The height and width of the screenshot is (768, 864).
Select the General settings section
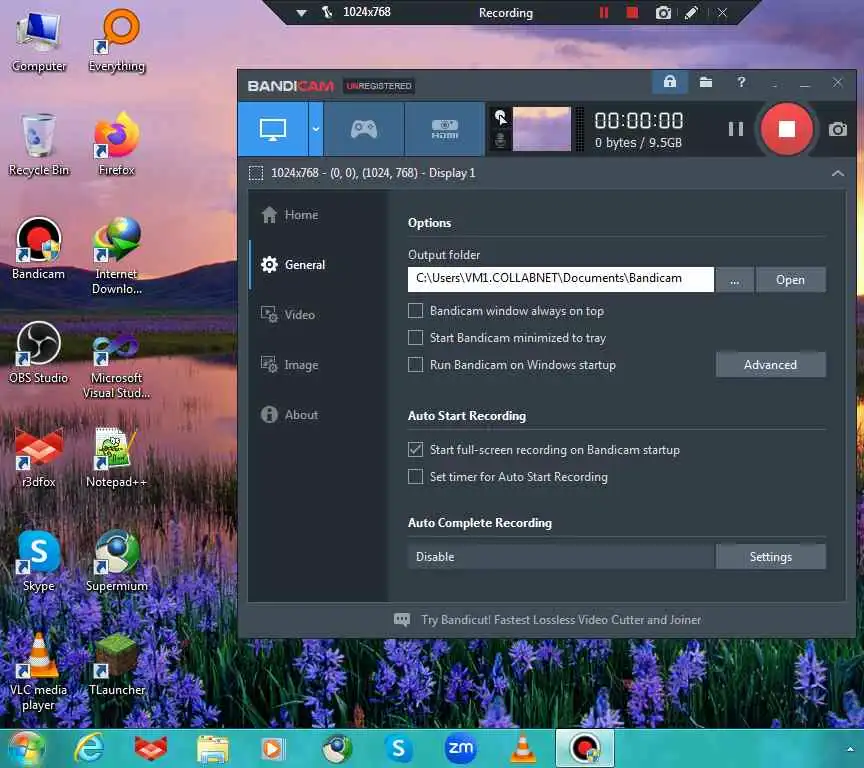[x=294, y=265]
